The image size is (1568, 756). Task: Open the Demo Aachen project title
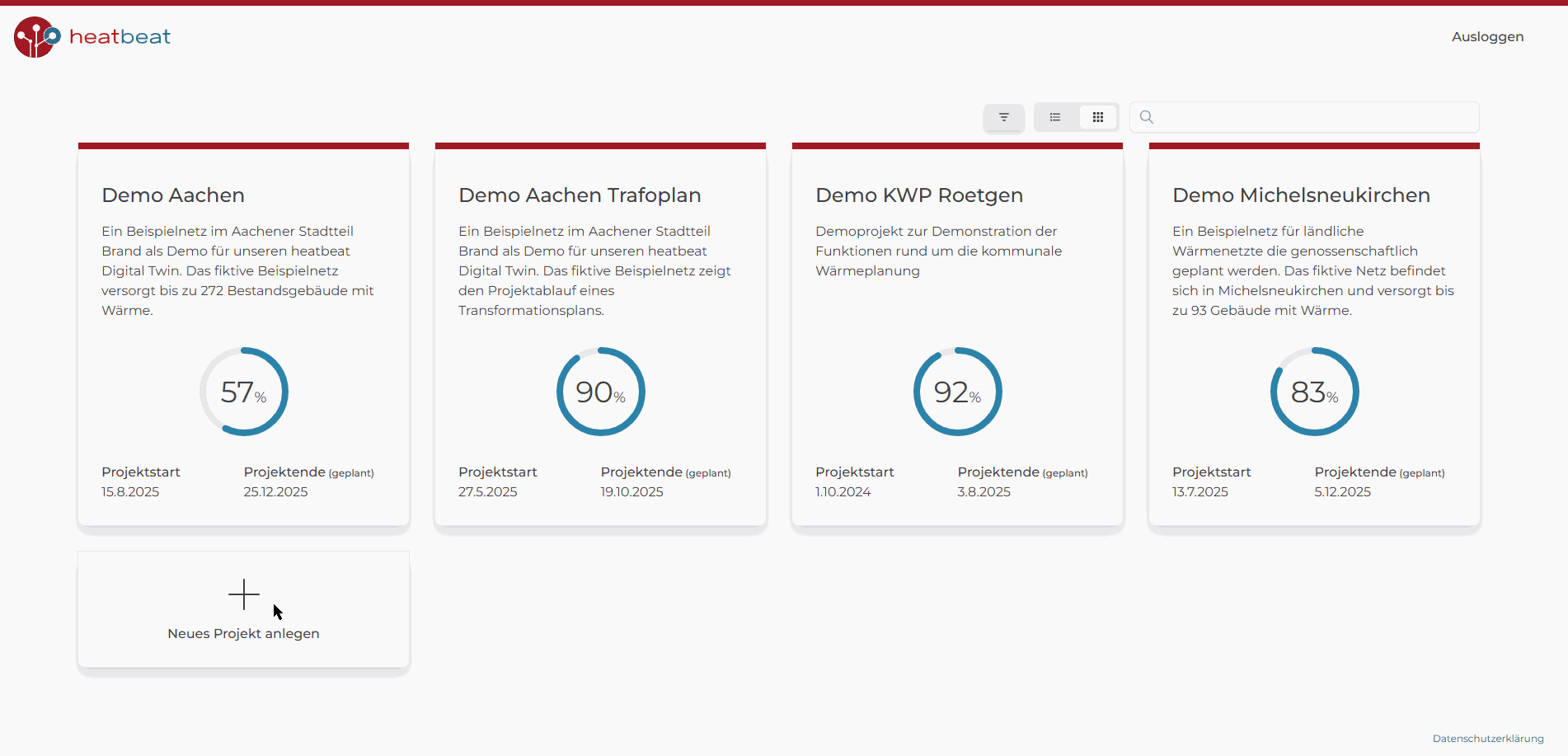click(173, 195)
